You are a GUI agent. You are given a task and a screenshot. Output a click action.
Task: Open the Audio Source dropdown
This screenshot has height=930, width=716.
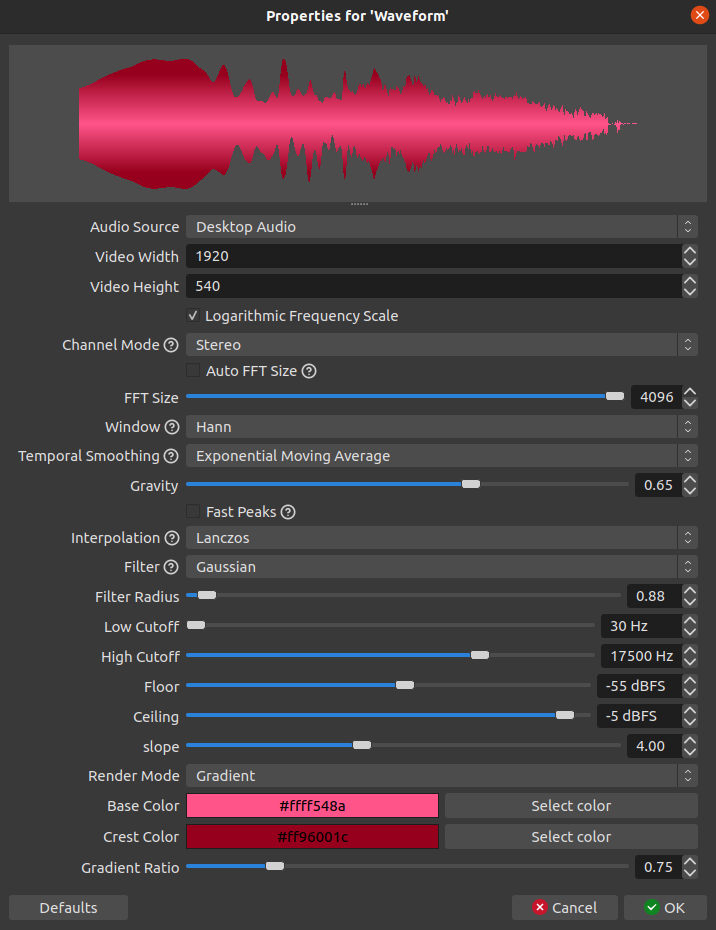(x=441, y=227)
